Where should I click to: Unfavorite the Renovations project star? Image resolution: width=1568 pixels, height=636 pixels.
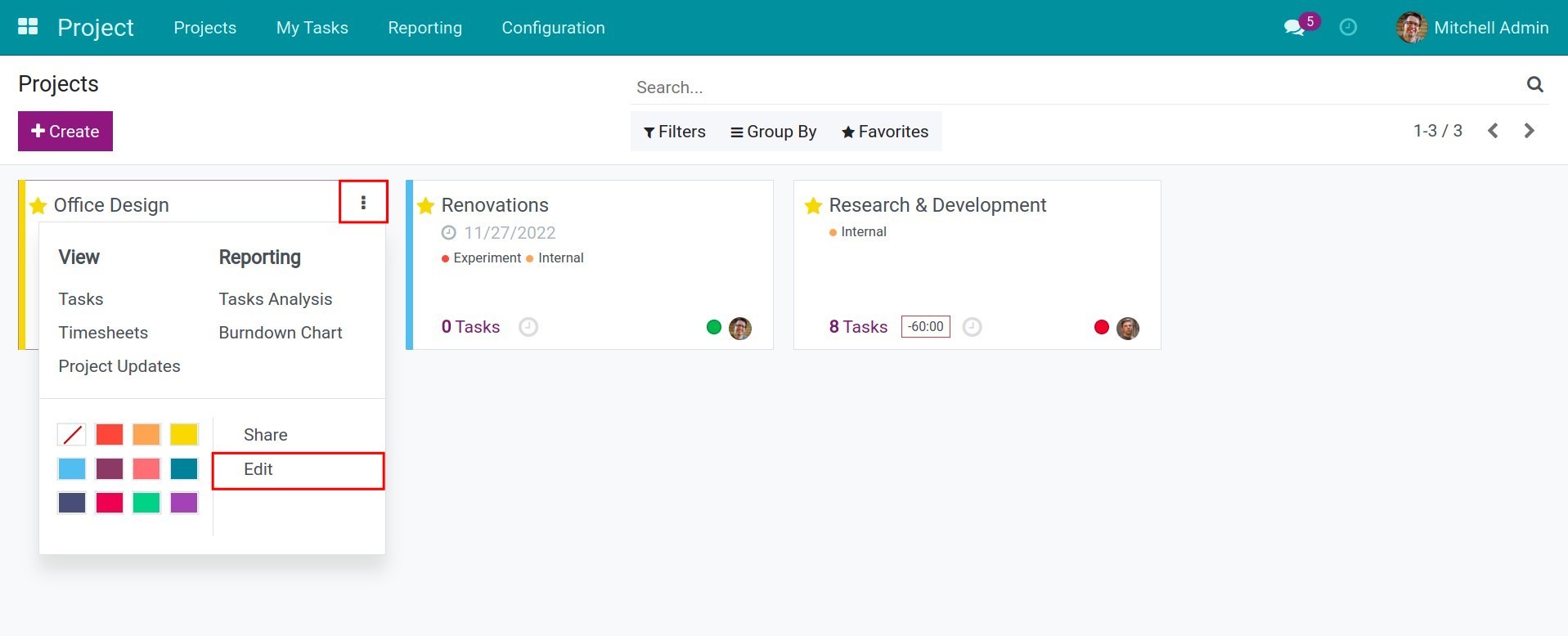pyautogui.click(x=425, y=206)
